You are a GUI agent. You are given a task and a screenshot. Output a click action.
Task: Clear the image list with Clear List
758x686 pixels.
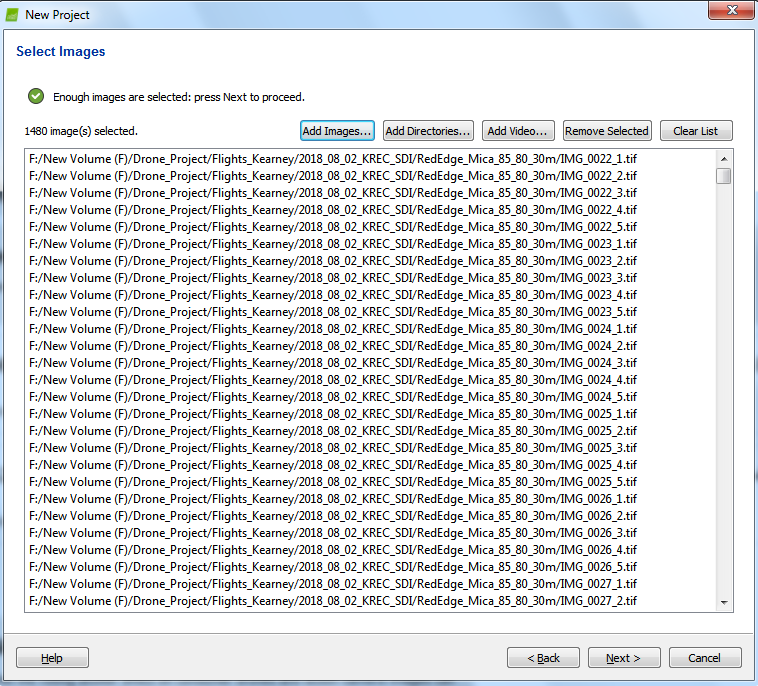tap(696, 131)
